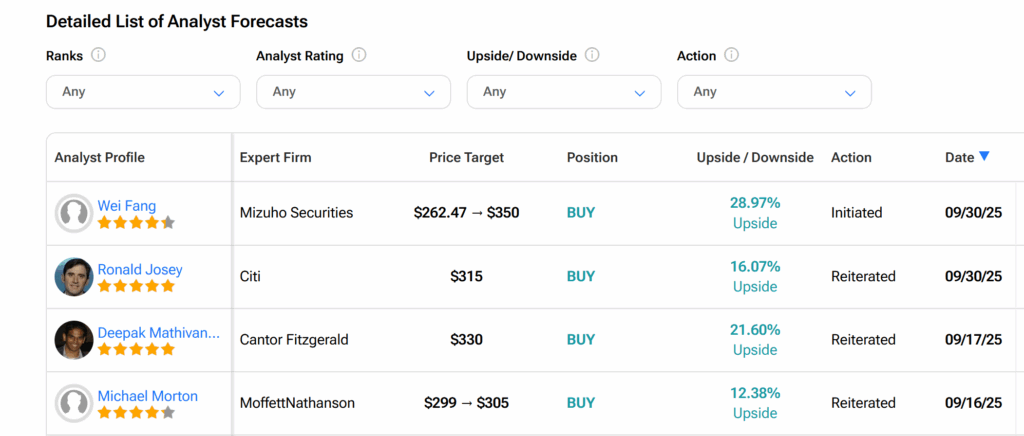Click Michael Morton's placeholder avatar
Screen dimensions: 1024x436
(x=73, y=403)
